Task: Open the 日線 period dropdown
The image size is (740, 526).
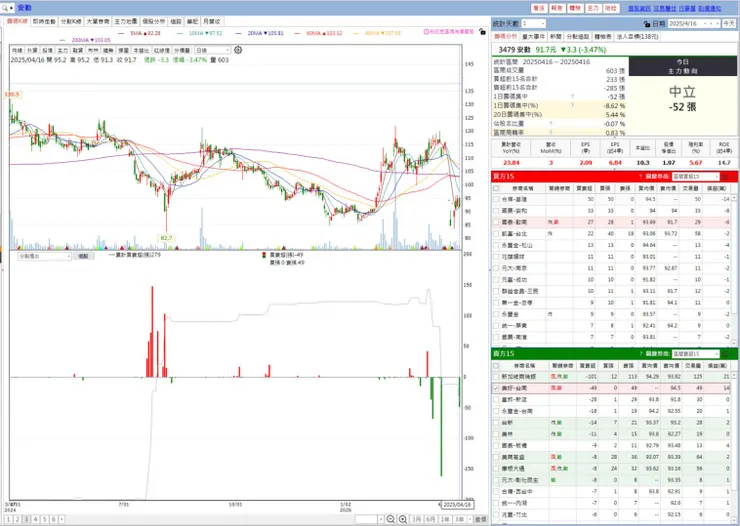Action: pyautogui.click(x=213, y=50)
